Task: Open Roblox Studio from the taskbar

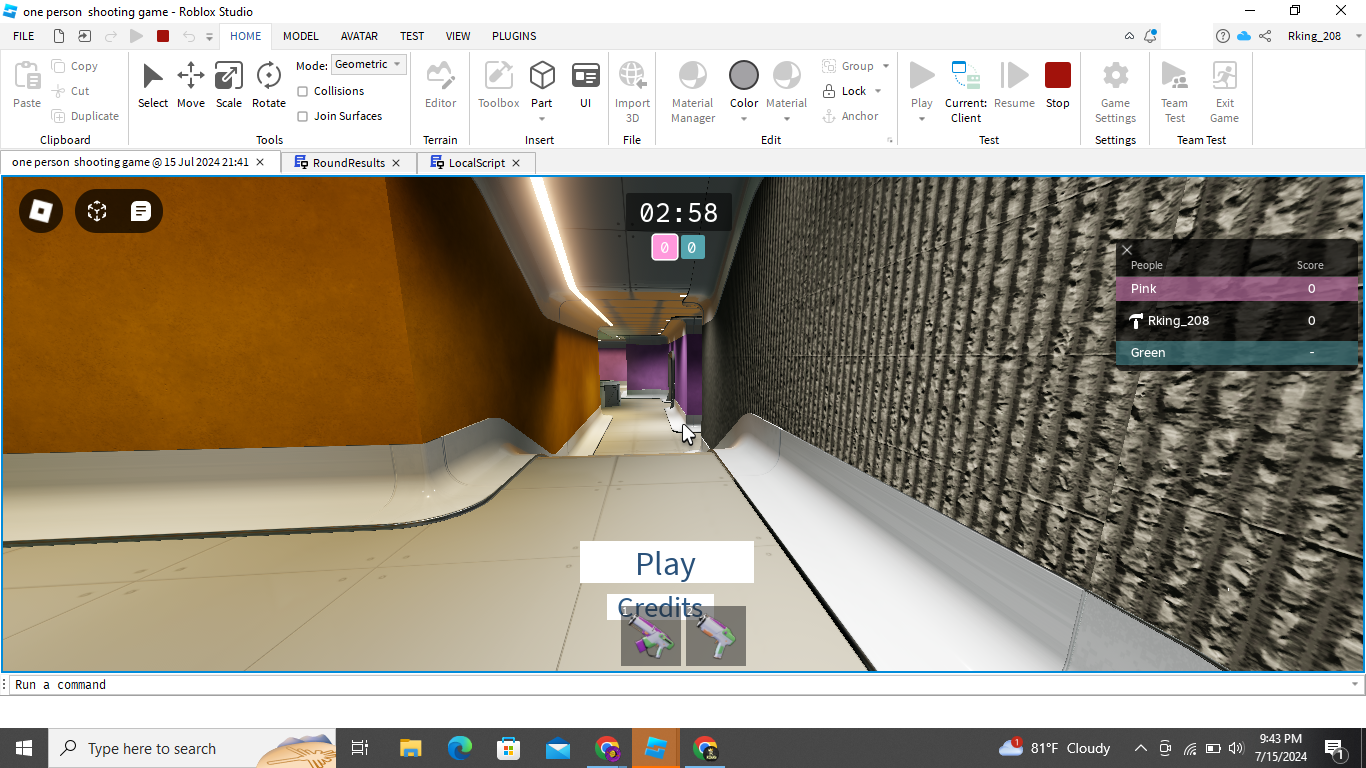Action: [655, 748]
